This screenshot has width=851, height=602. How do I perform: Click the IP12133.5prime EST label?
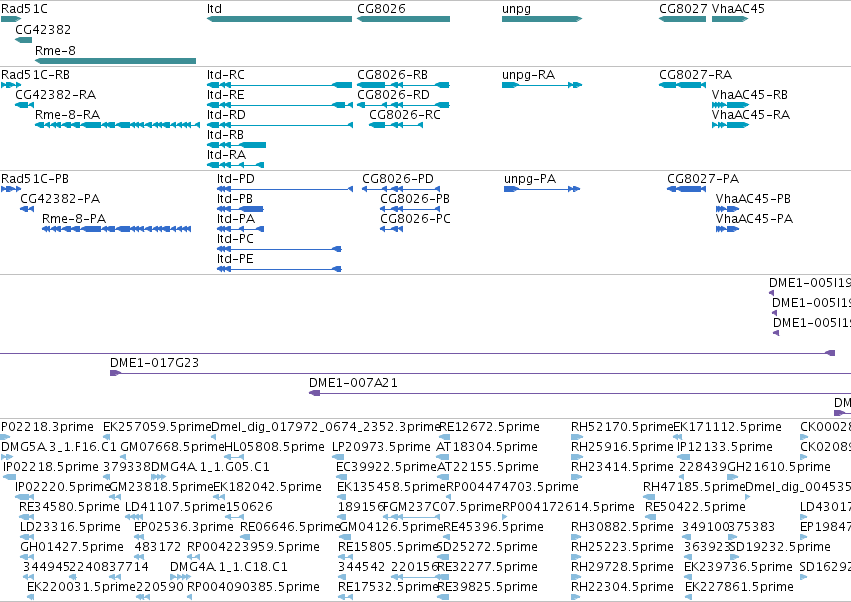pos(725,447)
